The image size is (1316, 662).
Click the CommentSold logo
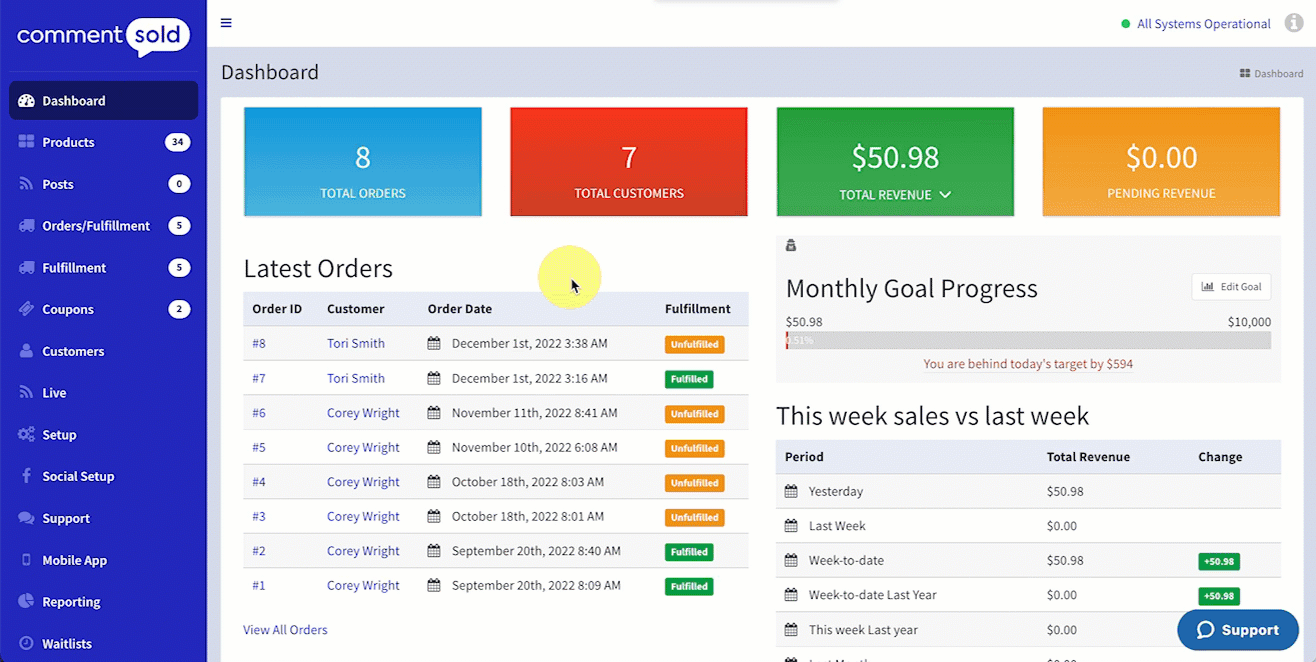[x=103, y=37]
